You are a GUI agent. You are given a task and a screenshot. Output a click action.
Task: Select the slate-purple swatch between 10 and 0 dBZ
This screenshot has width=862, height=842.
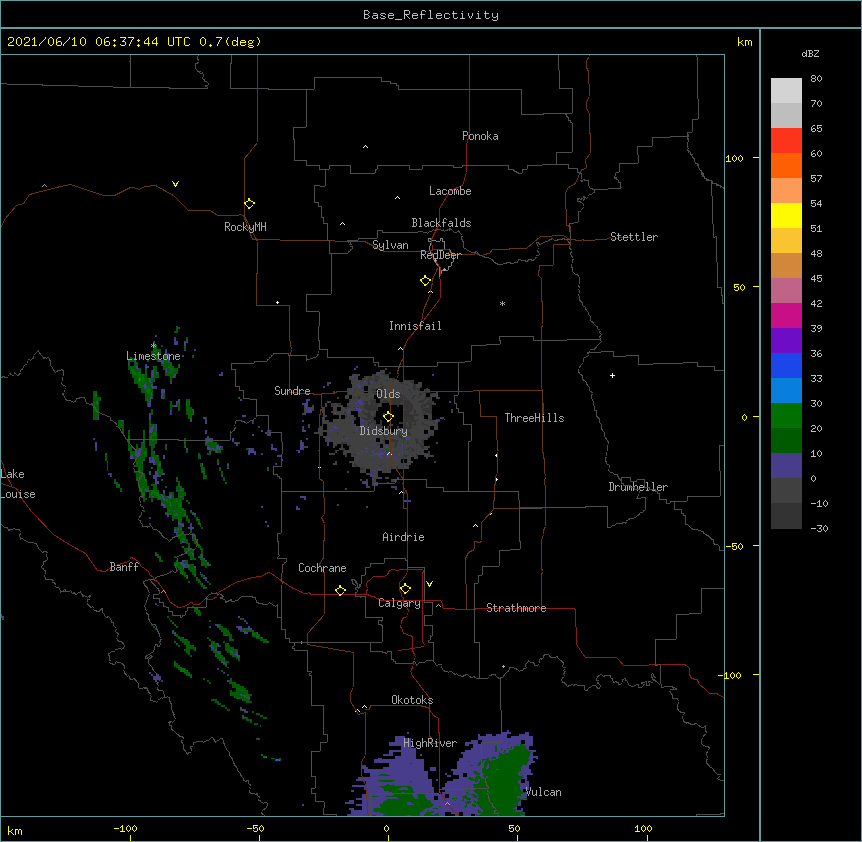coord(786,466)
